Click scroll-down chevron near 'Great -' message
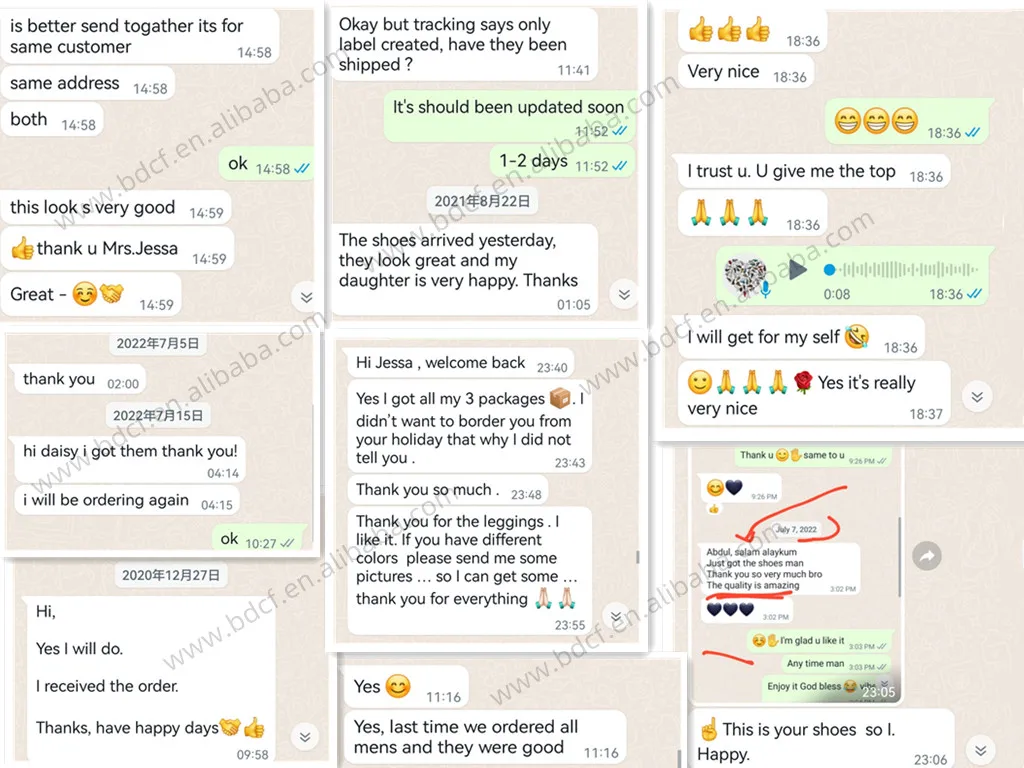1024x768 pixels. tap(306, 297)
